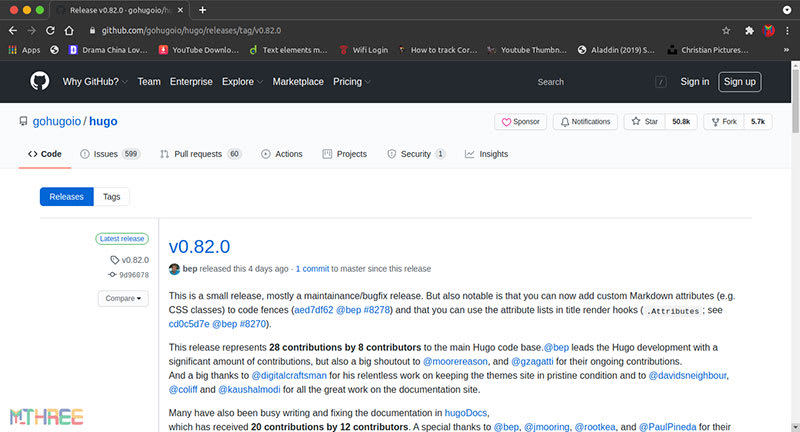The image size is (800, 432).
Task: Open the gohugoio owner link
Action: [57, 121]
